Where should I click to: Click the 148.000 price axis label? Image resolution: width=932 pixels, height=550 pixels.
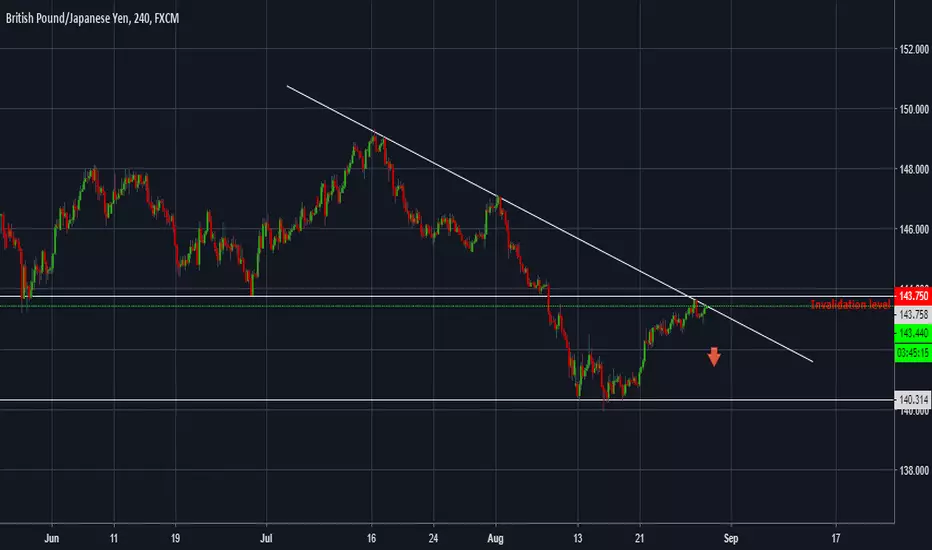pos(914,169)
